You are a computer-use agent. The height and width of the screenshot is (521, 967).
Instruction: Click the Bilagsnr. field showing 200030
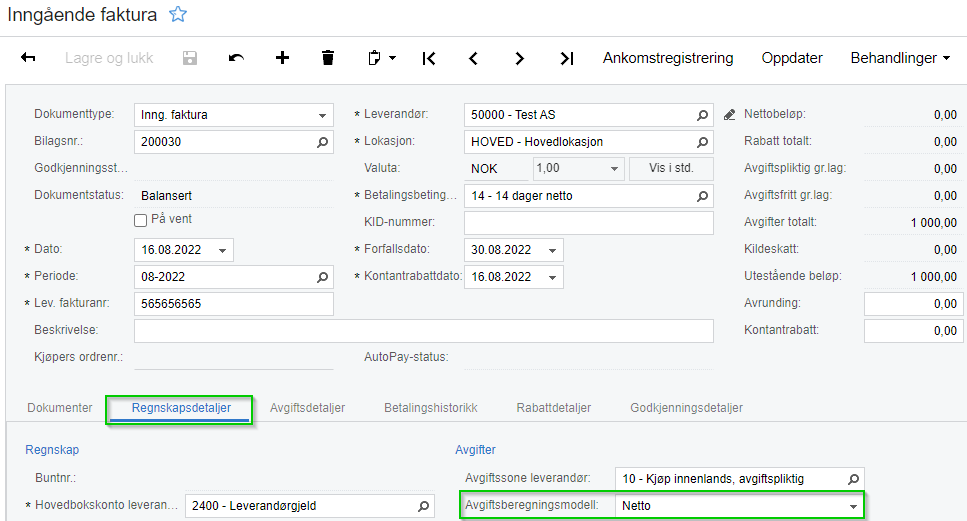(x=234, y=142)
